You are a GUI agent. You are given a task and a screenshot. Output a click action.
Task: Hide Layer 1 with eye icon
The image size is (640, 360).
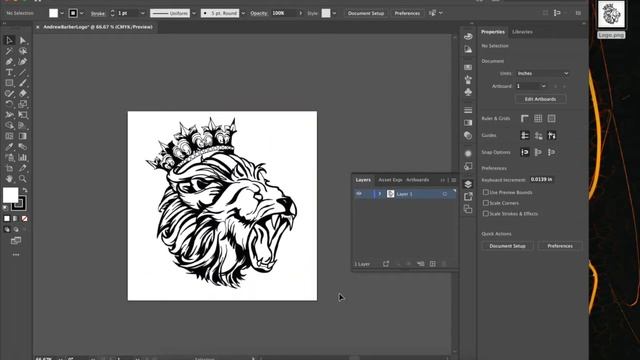[x=359, y=194]
